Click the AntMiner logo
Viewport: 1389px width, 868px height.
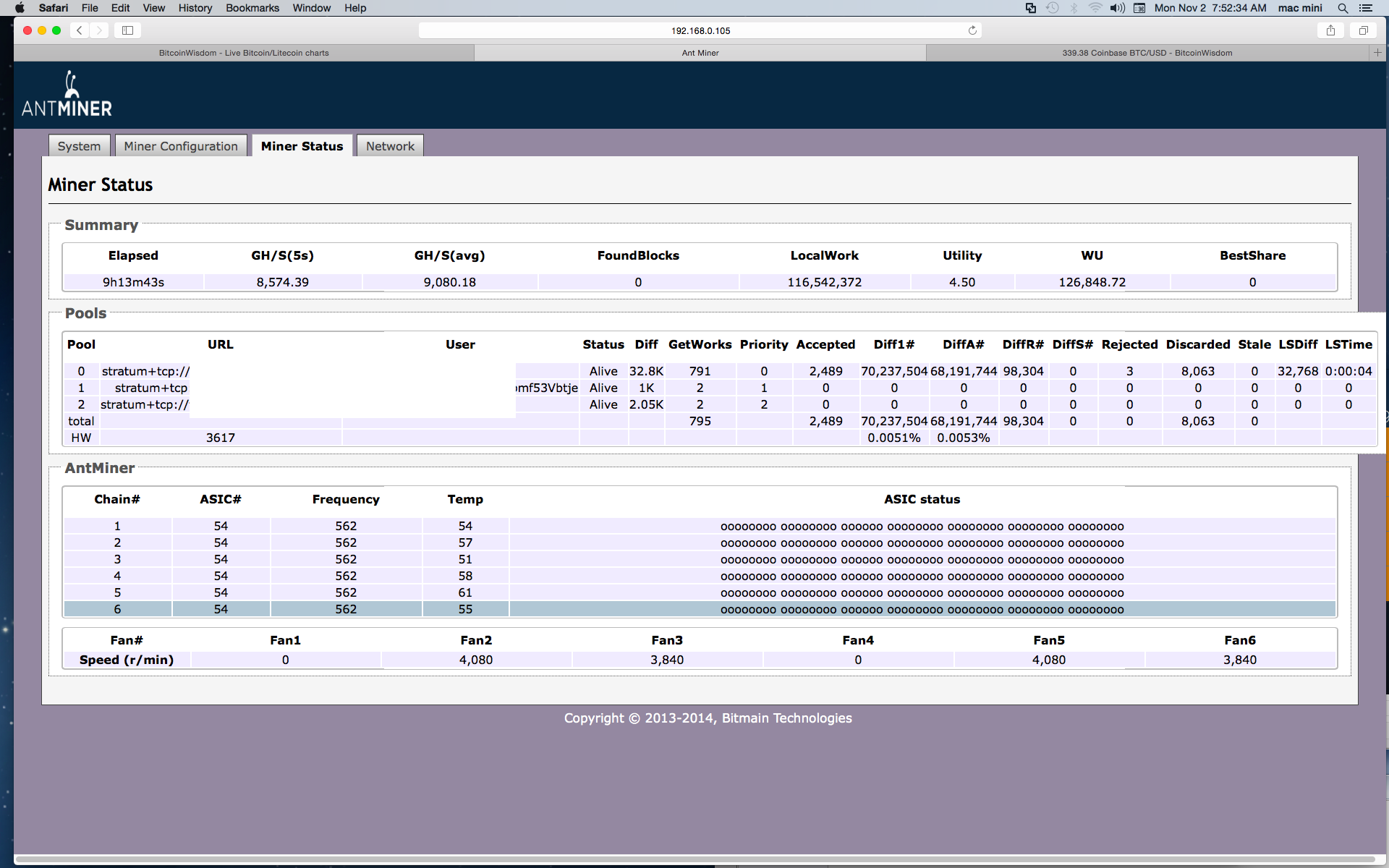[67, 94]
